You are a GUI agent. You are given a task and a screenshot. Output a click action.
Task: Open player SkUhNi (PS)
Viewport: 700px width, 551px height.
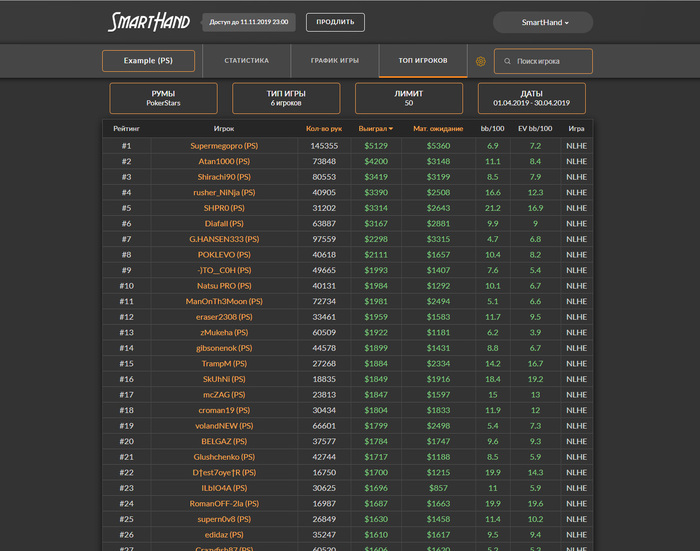224,380
